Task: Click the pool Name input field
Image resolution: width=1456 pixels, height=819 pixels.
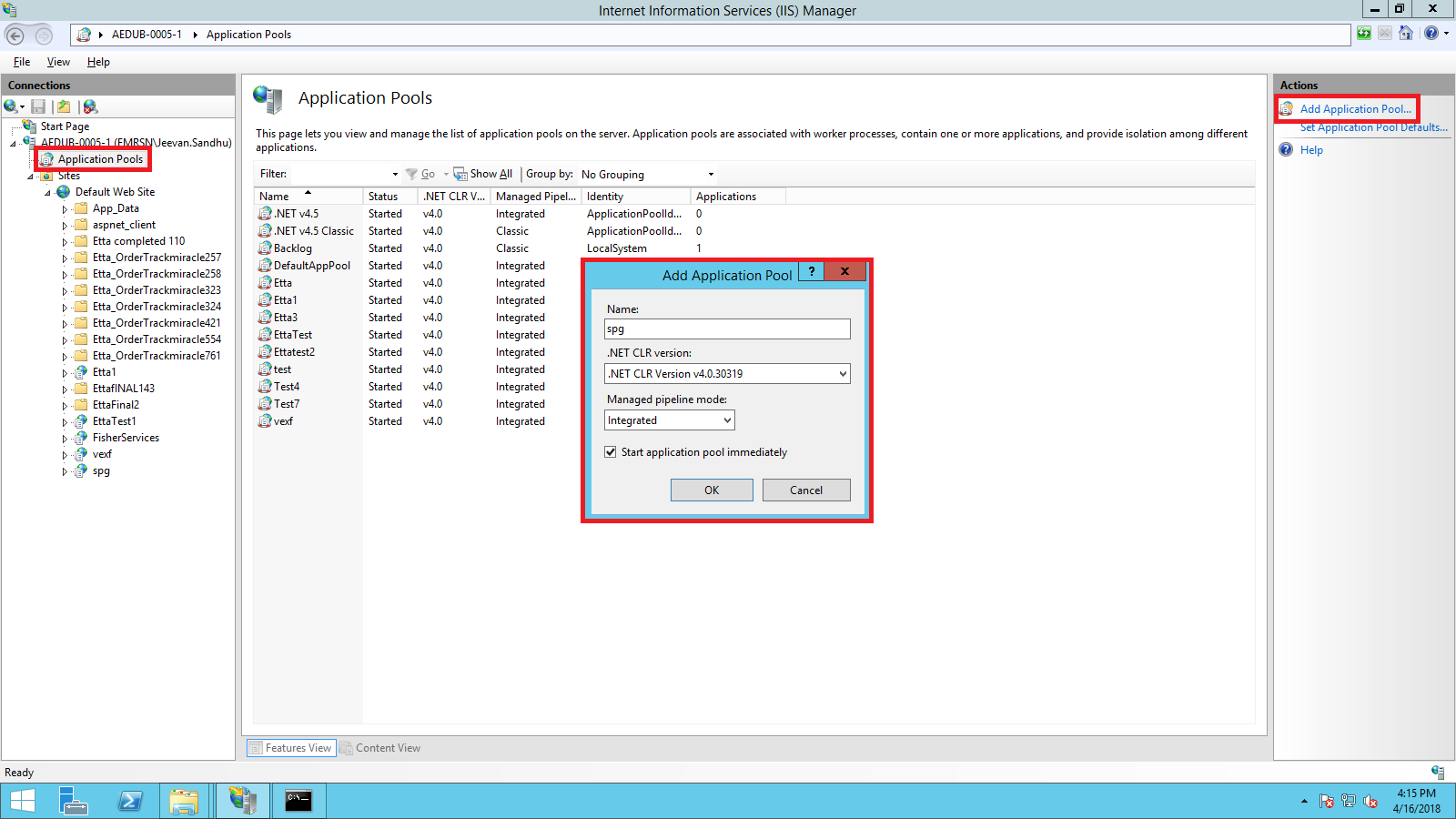Action: tap(727, 329)
